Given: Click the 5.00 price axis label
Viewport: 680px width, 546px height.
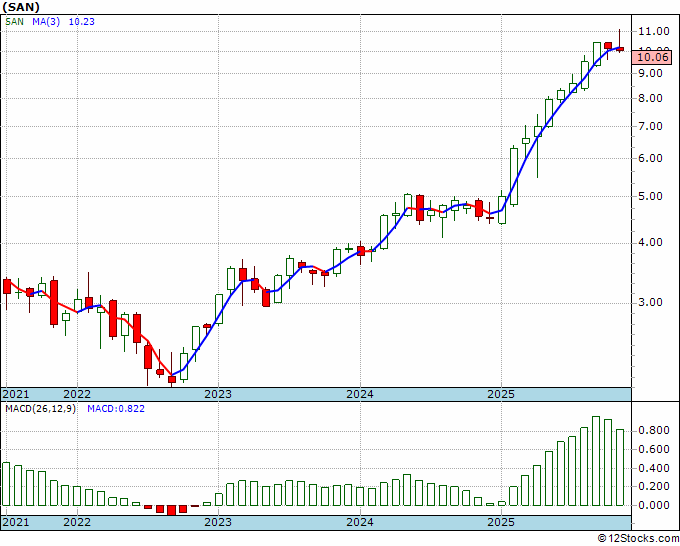Looking at the screenshot, I should [651, 196].
